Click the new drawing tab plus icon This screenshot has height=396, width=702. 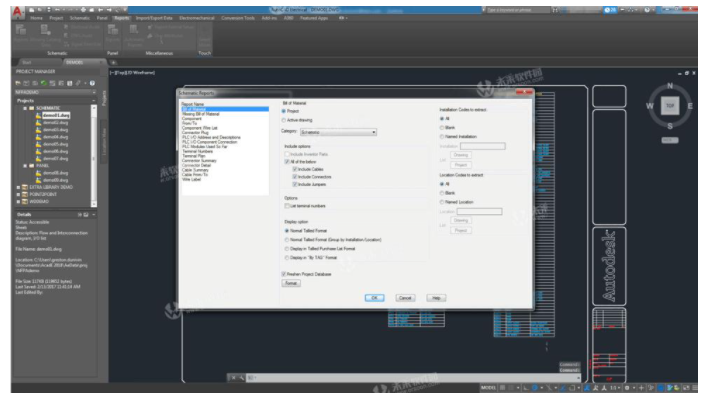[114, 62]
